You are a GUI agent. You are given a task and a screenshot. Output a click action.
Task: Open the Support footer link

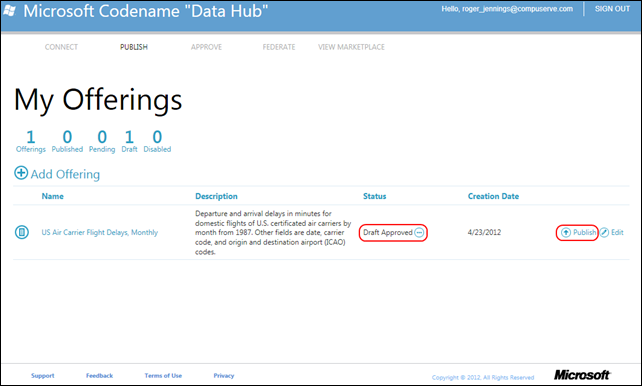pyautogui.click(x=43, y=376)
